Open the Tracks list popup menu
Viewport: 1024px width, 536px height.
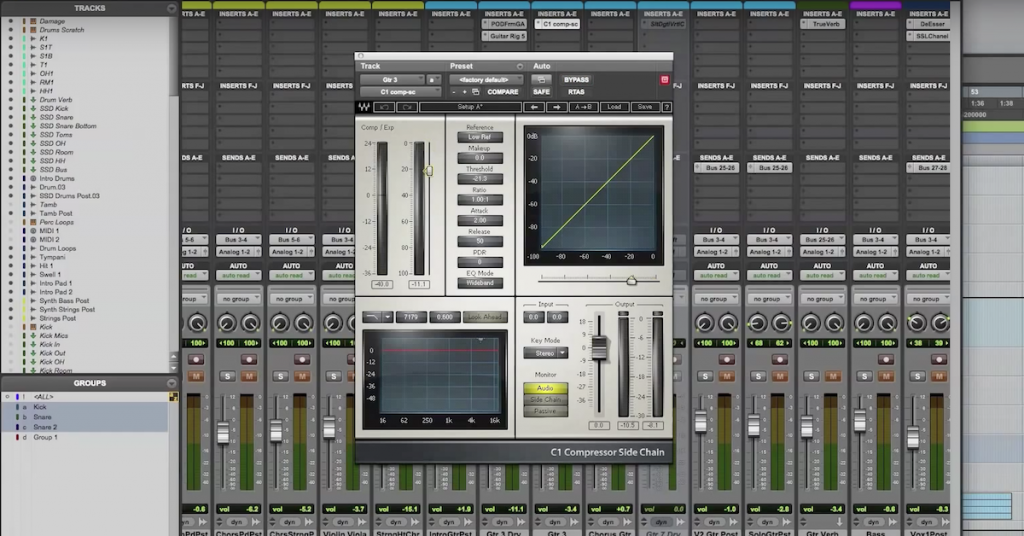(172, 8)
